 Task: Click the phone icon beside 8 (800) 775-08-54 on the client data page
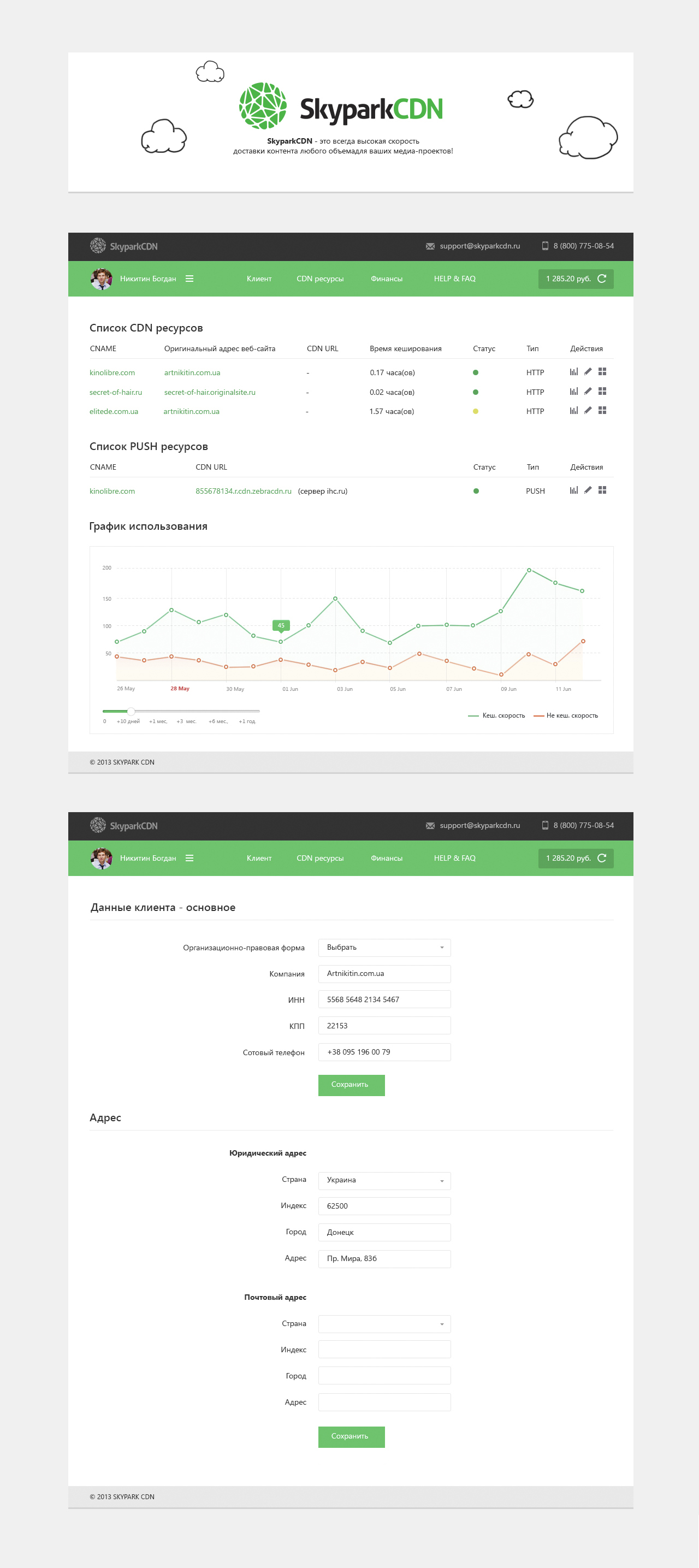(545, 825)
